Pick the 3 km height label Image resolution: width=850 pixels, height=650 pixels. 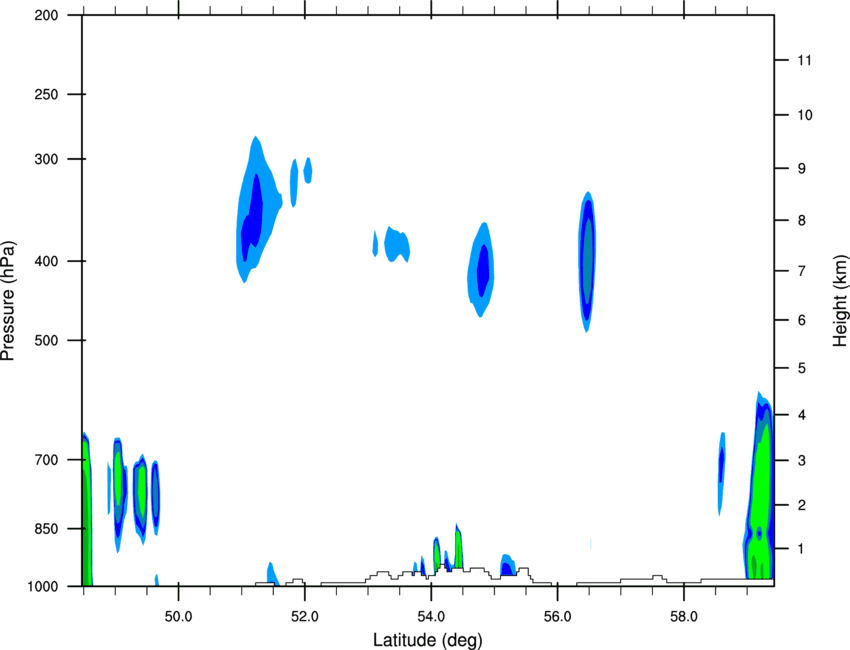(x=802, y=461)
